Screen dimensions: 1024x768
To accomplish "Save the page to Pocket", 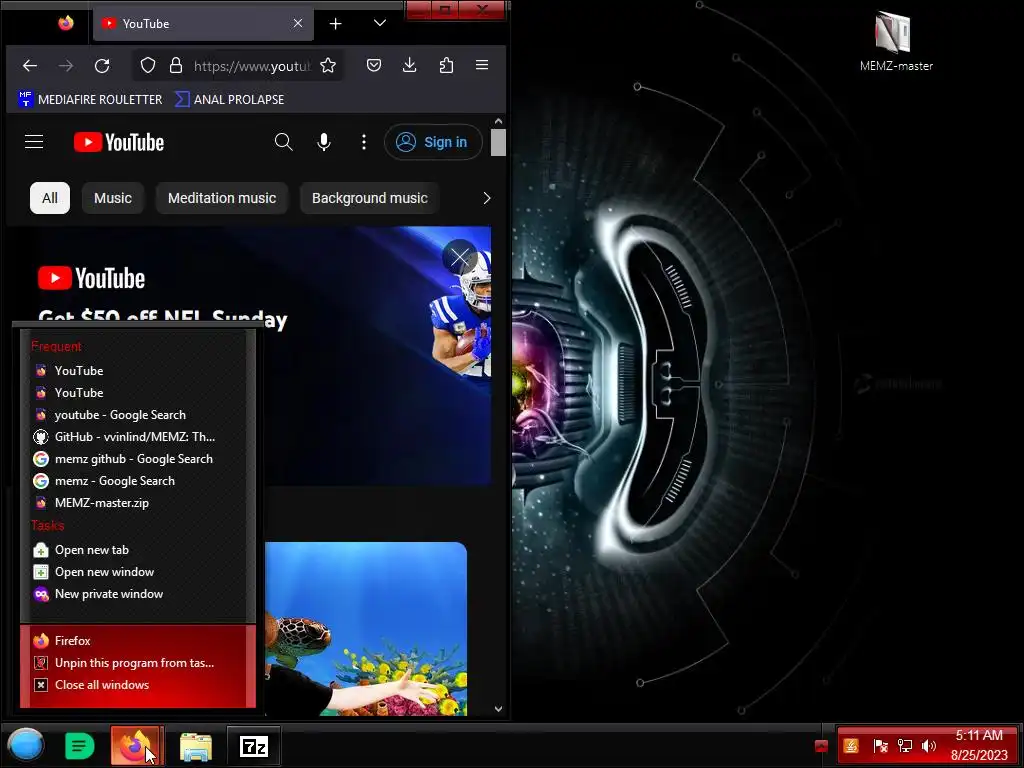I will tap(374, 65).
